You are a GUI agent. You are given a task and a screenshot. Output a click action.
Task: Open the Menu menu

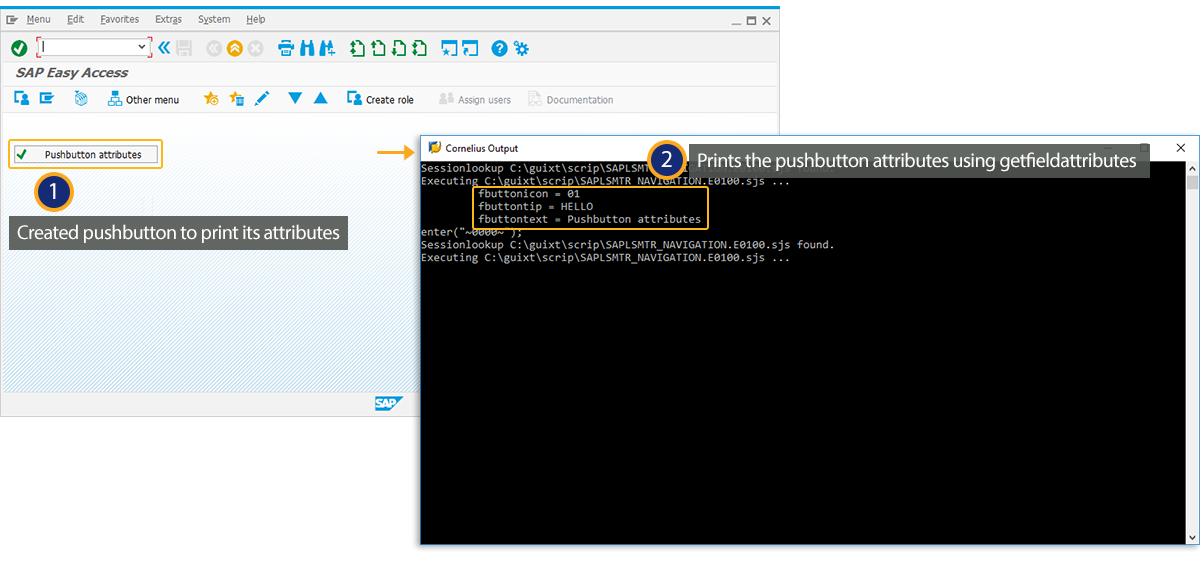pos(38,19)
